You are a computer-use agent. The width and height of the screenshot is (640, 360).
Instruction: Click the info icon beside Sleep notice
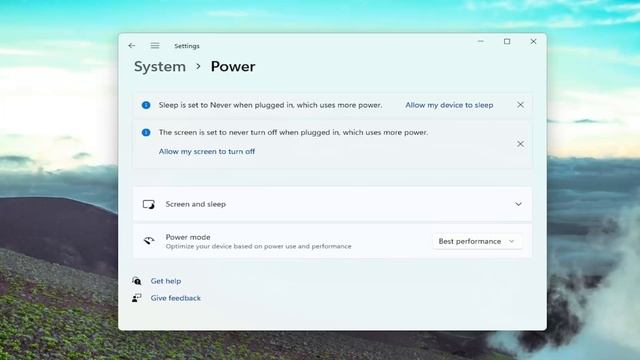[x=146, y=105]
